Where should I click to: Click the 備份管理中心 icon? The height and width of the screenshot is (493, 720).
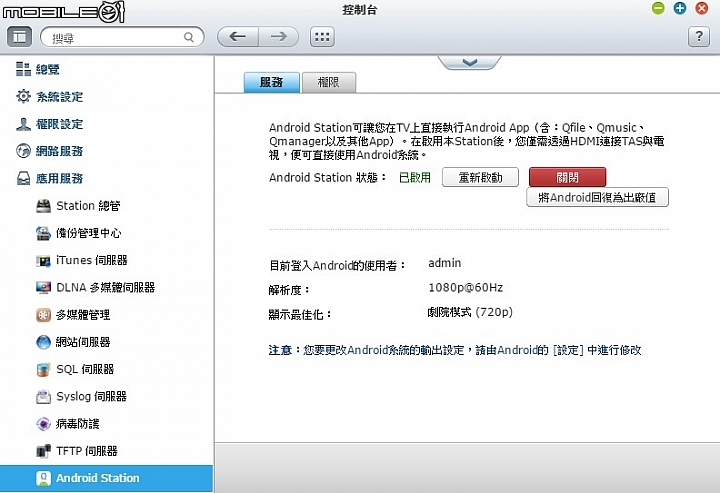(x=43, y=233)
